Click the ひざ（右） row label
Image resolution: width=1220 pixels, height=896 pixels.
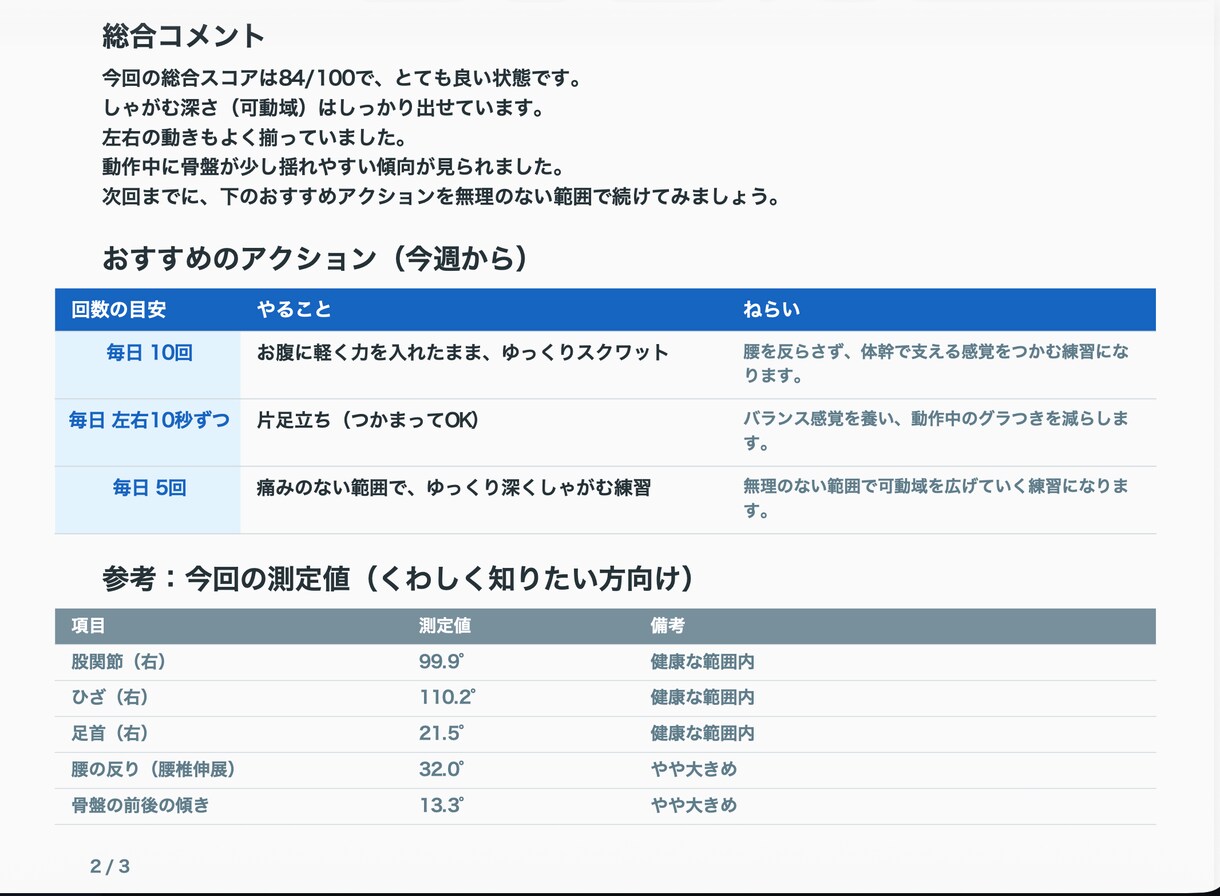(110, 698)
